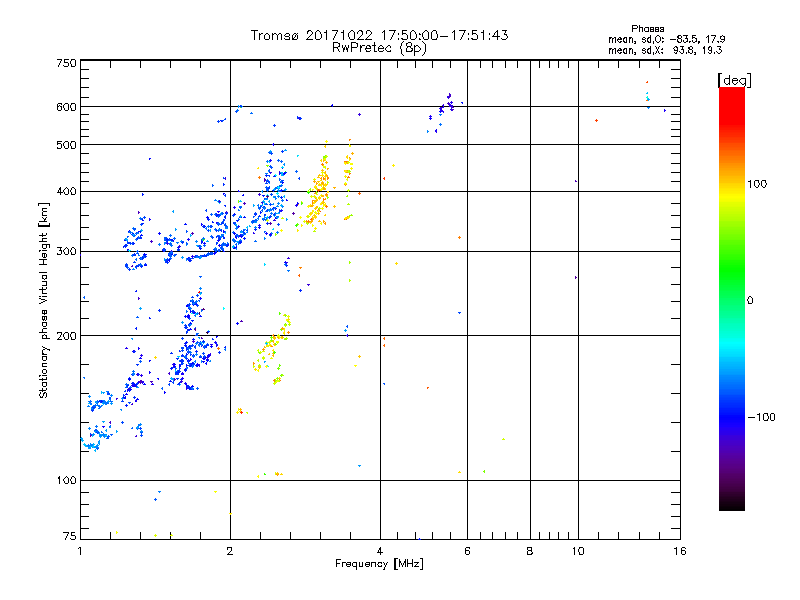Click the 'Stationary phase Virtual Height [km]' label
Screen dimensions: 800x600
click(x=44, y=300)
